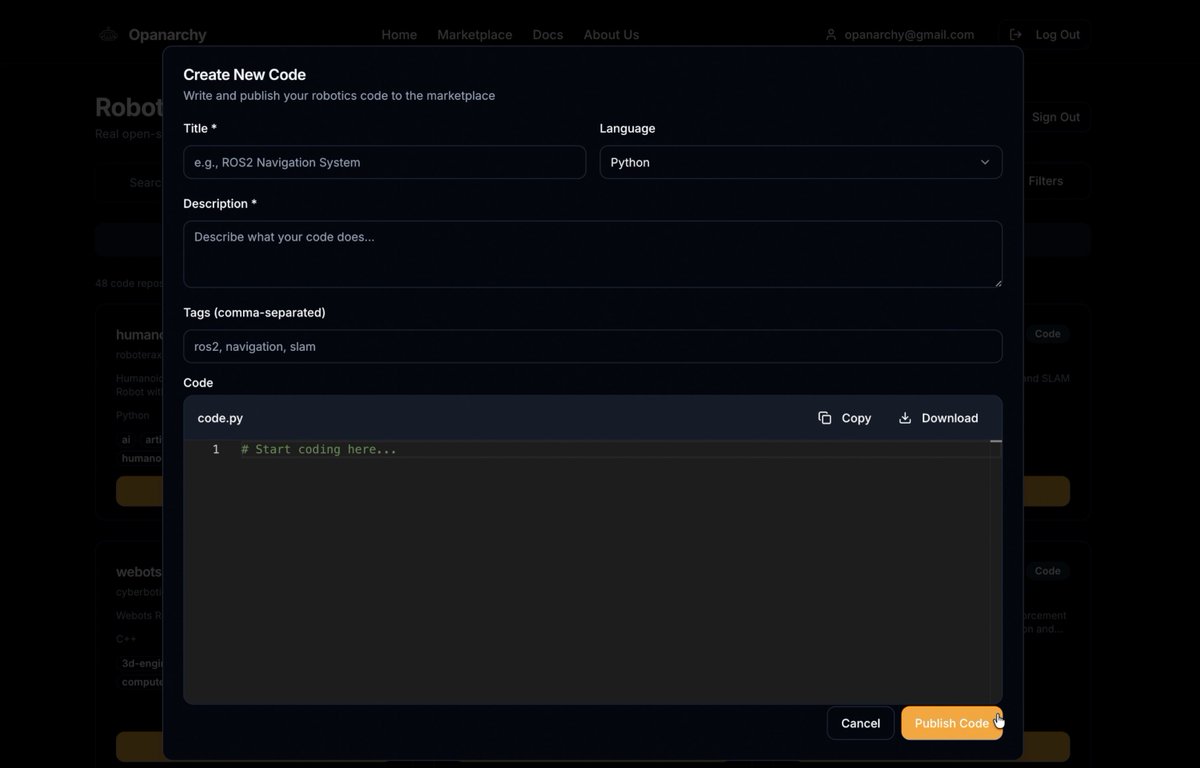
Task: Switch to the Marketplace menu item
Action: (x=474, y=33)
